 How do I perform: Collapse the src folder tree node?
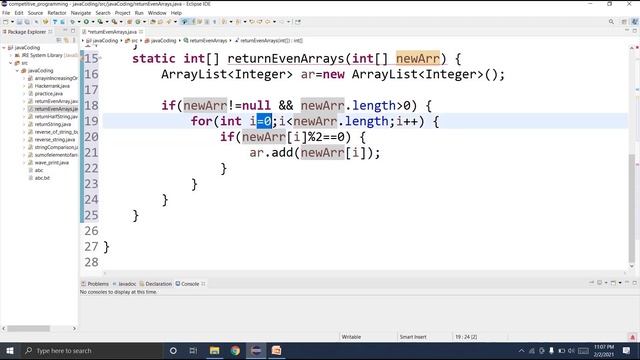point(11,63)
